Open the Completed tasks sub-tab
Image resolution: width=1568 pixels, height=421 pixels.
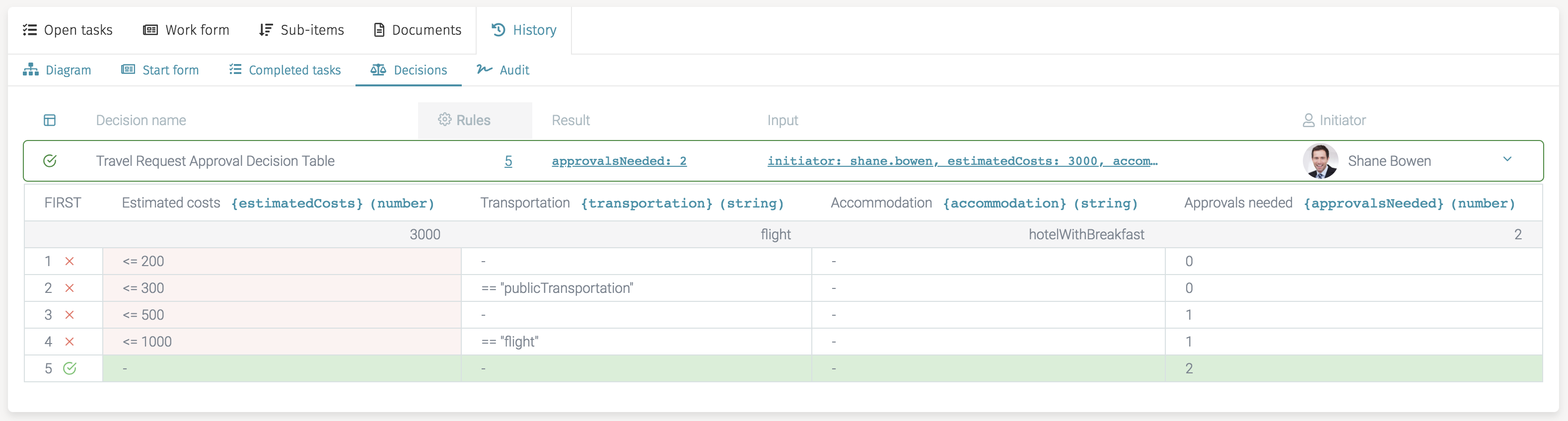[x=285, y=70]
